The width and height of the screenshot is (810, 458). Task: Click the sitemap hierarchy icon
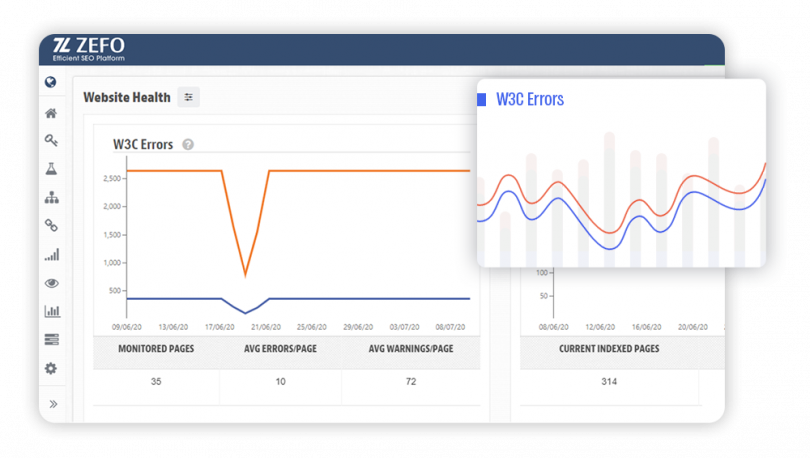pyautogui.click(x=51, y=197)
